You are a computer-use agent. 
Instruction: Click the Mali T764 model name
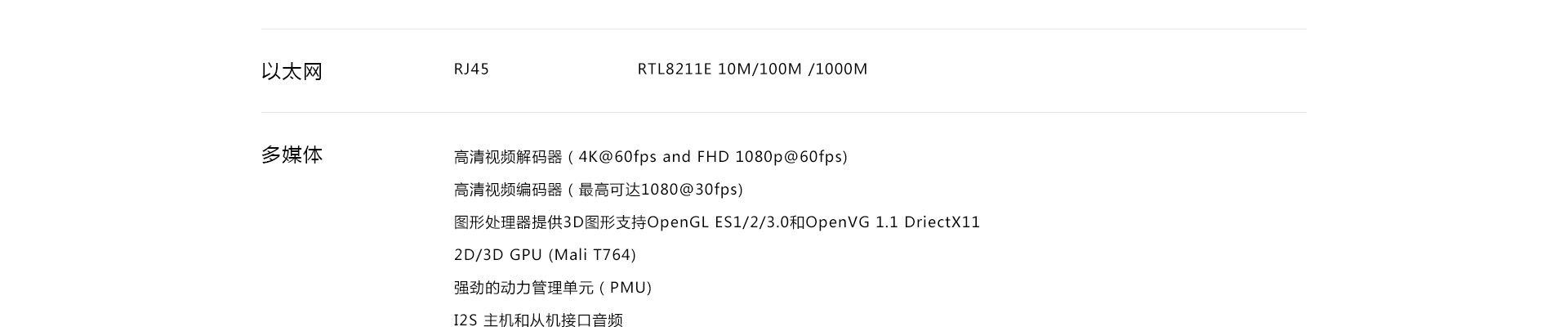coord(592,255)
